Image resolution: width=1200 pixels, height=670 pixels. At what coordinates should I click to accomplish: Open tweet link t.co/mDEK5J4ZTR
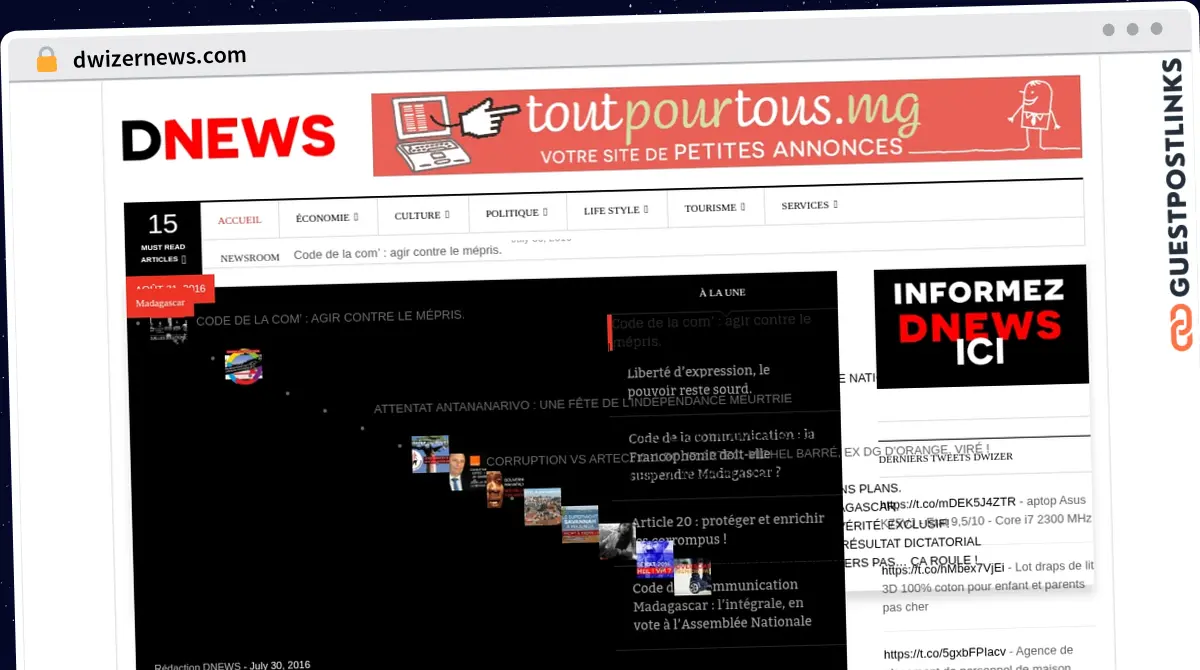click(x=948, y=502)
